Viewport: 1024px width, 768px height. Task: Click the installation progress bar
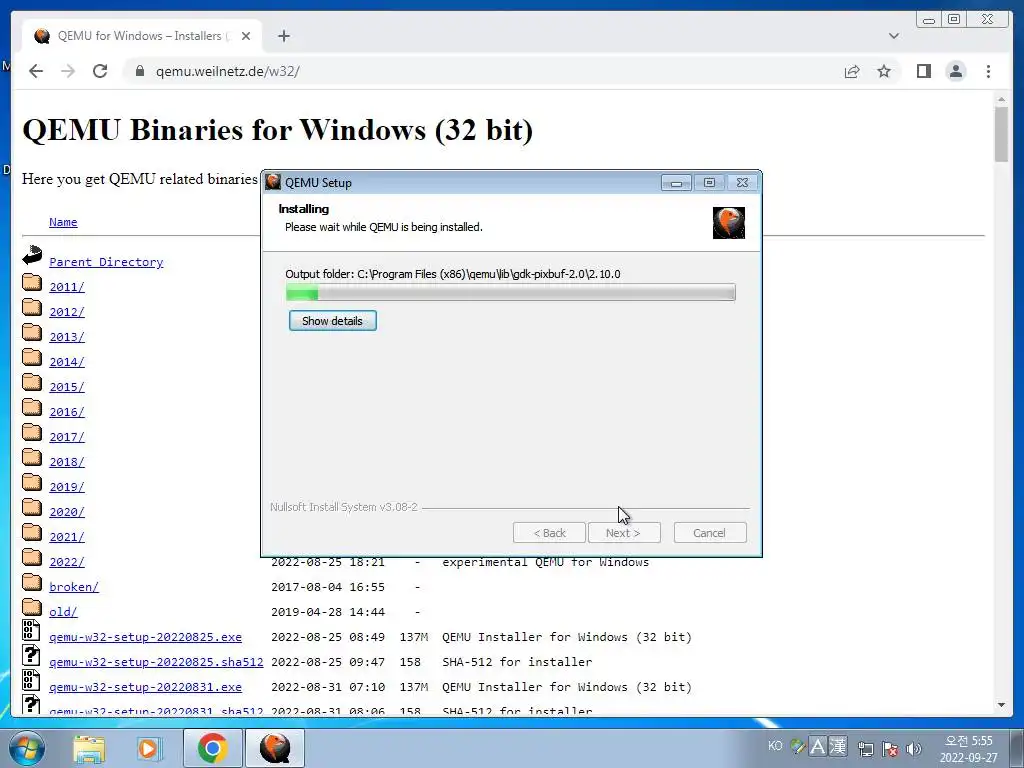pyautogui.click(x=510, y=293)
